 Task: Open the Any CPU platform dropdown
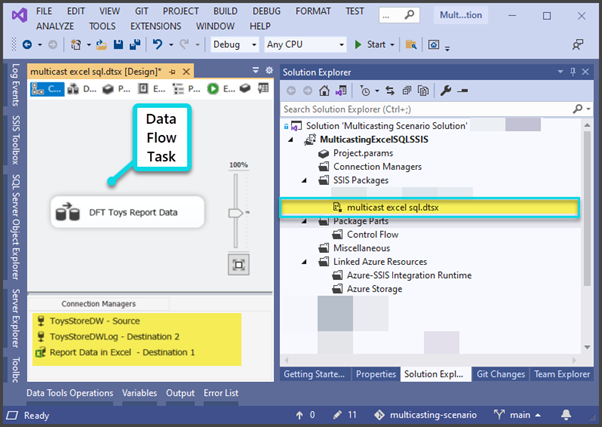click(306, 45)
